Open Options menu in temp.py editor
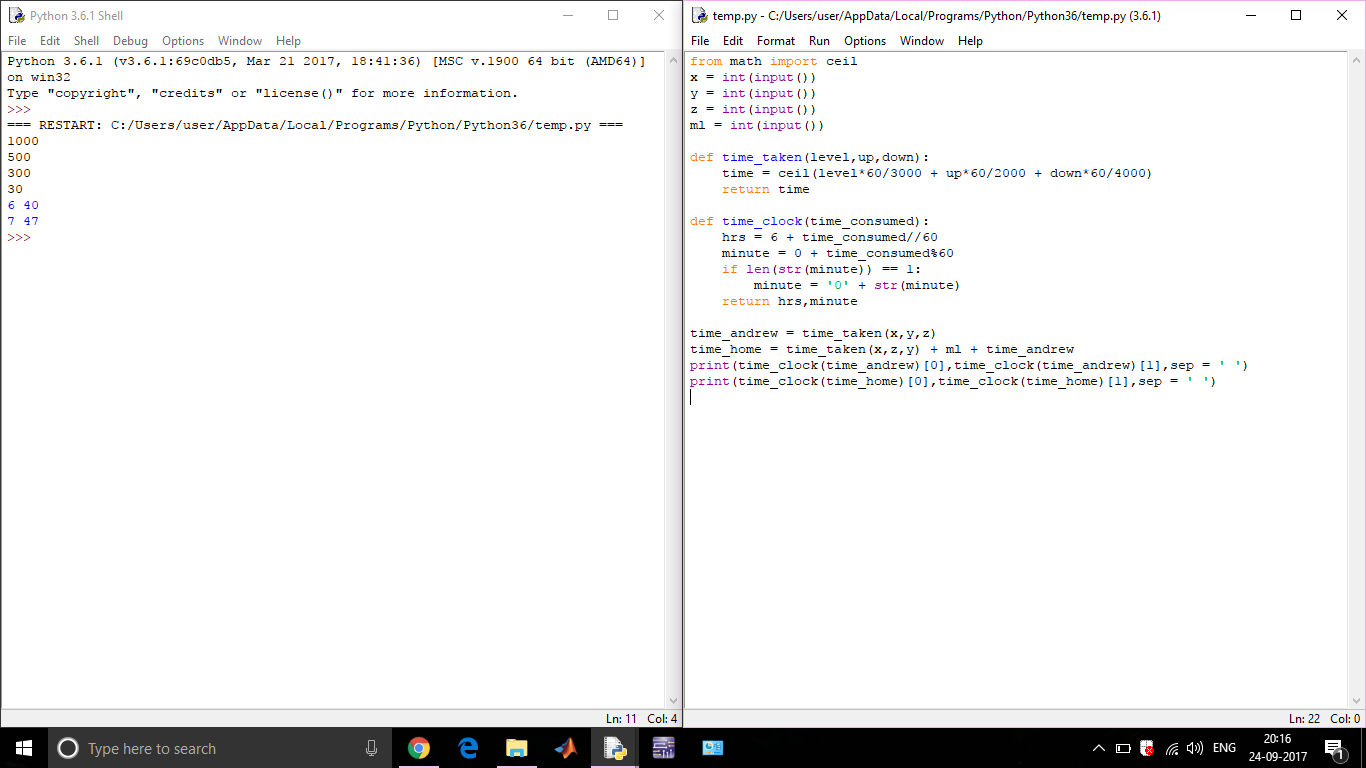1366x768 pixels. point(865,41)
